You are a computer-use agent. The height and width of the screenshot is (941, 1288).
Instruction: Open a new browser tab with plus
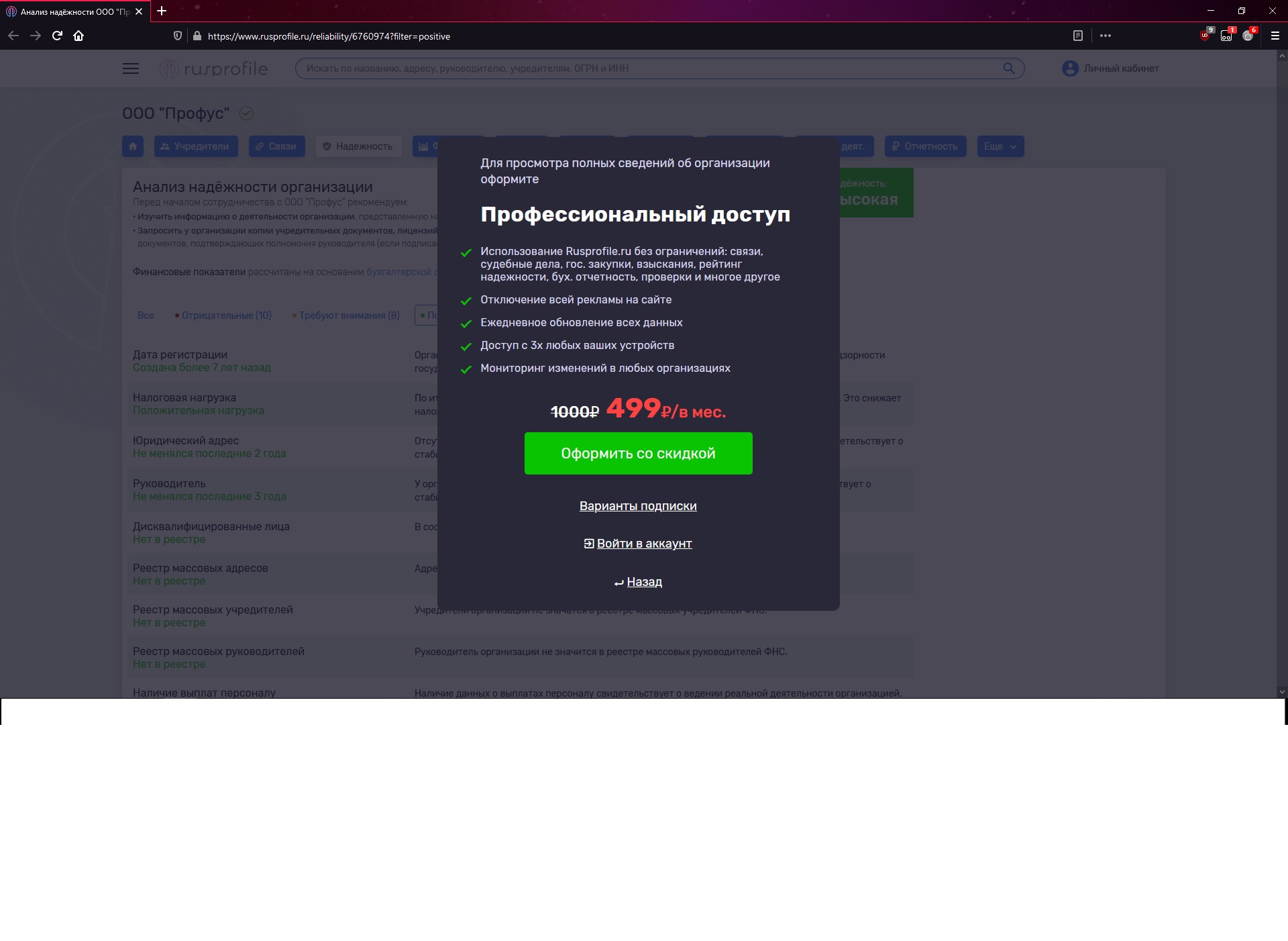coord(162,11)
